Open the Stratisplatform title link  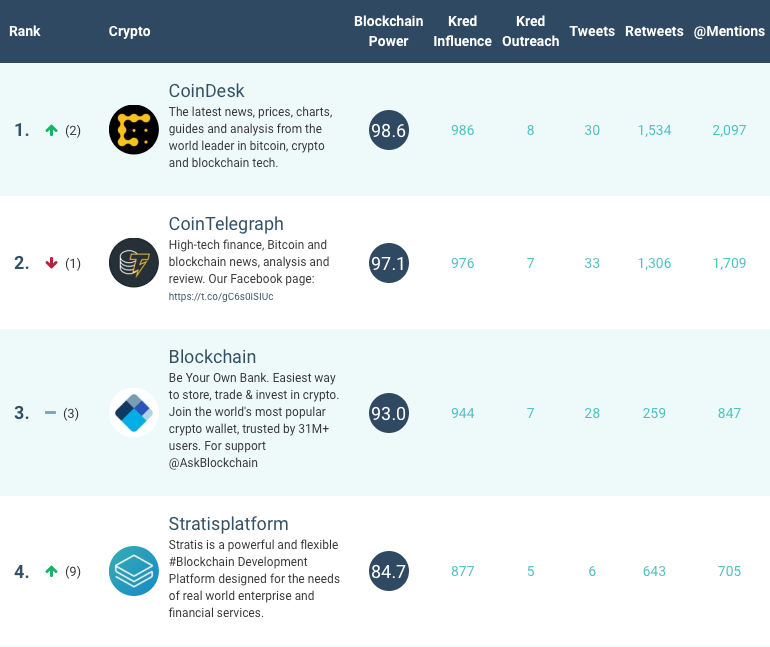[x=228, y=524]
